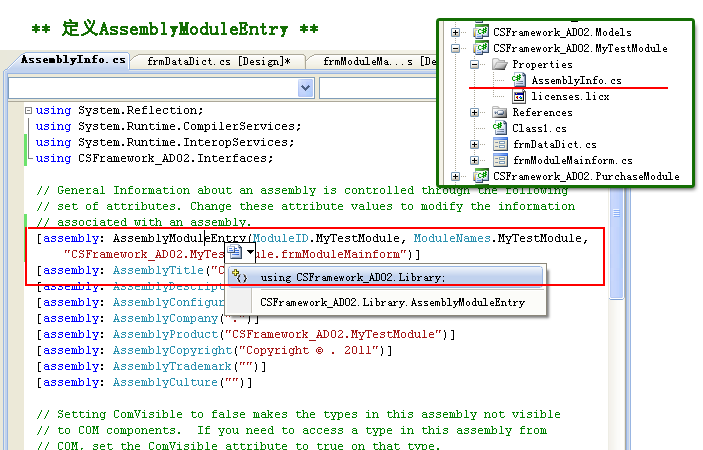
Task: Choose CSFramework_ADO2.Library.AssemblyModuleEntry option
Action: click(x=392, y=301)
